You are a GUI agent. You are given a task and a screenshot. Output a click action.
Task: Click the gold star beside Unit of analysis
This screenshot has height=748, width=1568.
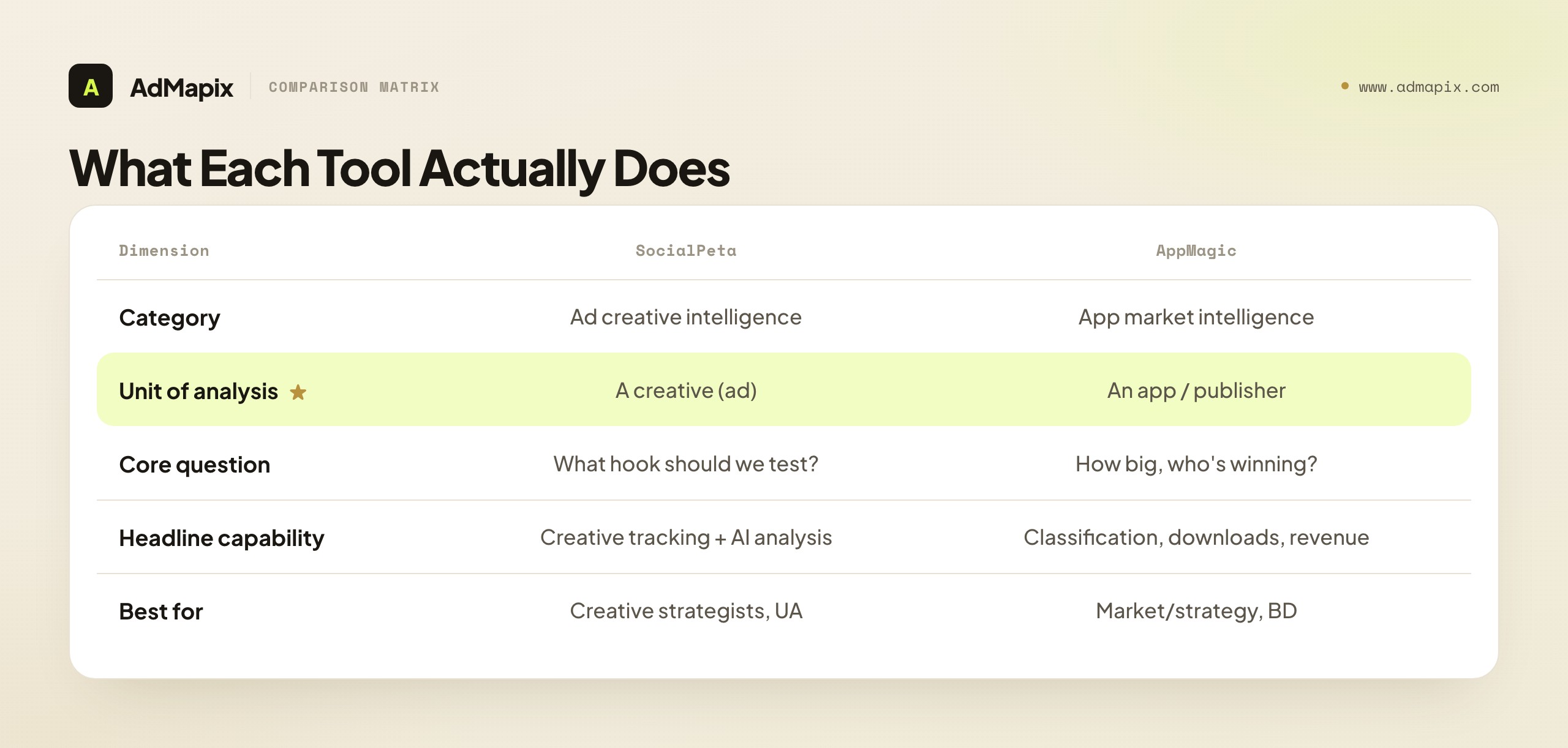[298, 392]
